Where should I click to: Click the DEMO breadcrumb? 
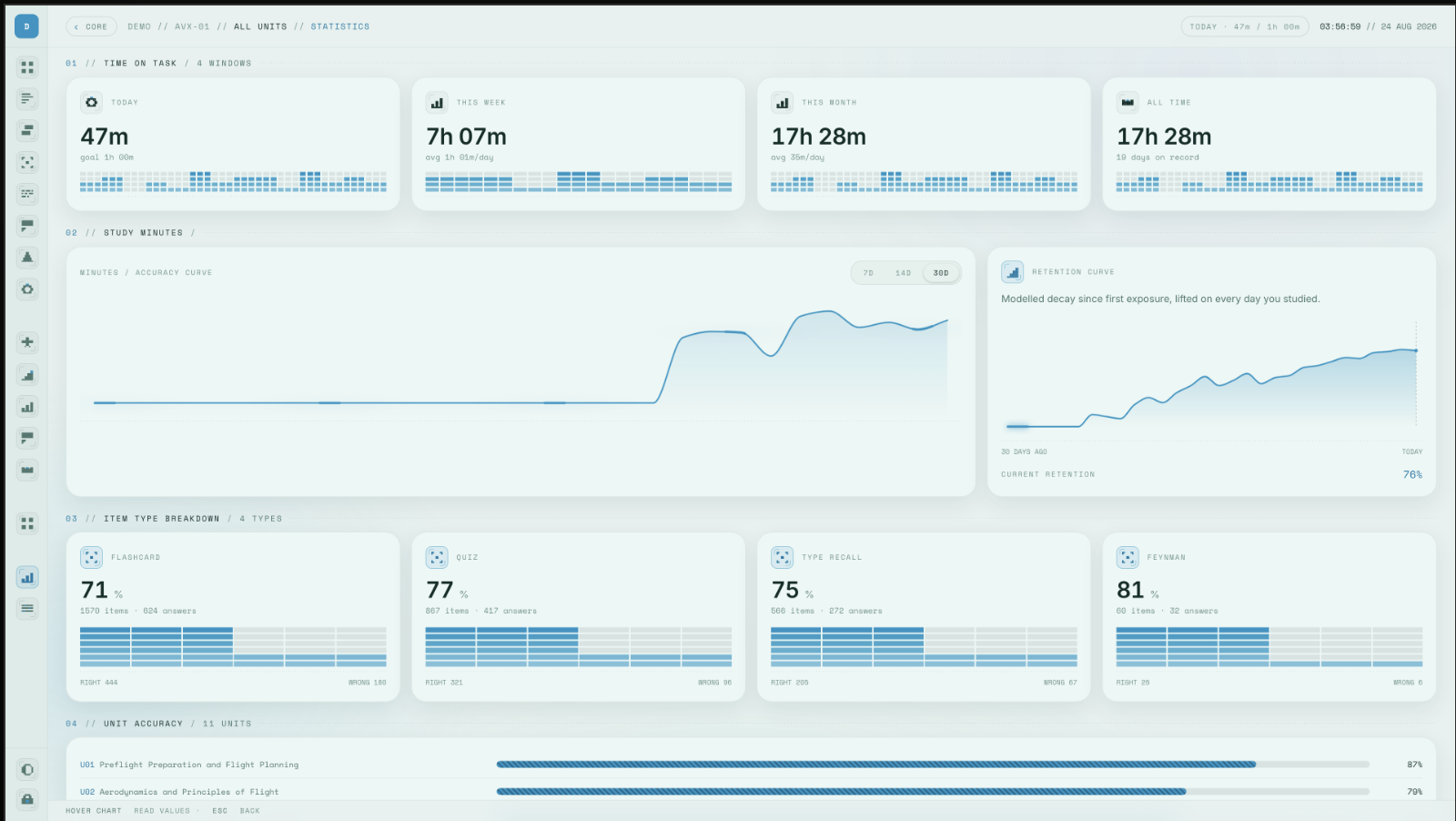[139, 26]
